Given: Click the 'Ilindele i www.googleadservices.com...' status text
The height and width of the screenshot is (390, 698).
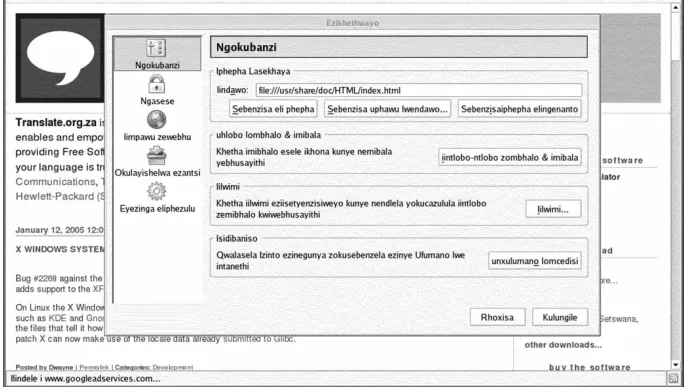Looking at the screenshot, I should pyautogui.click(x=85, y=379).
